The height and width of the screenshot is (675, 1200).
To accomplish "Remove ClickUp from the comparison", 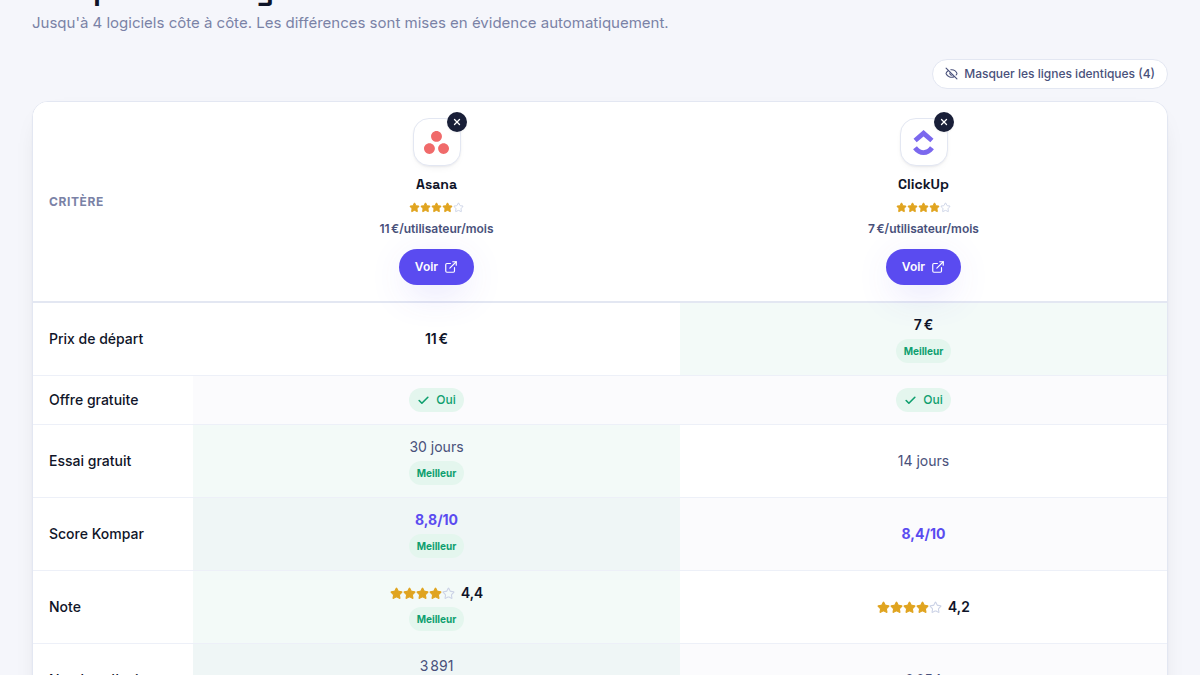I will click(x=944, y=122).
